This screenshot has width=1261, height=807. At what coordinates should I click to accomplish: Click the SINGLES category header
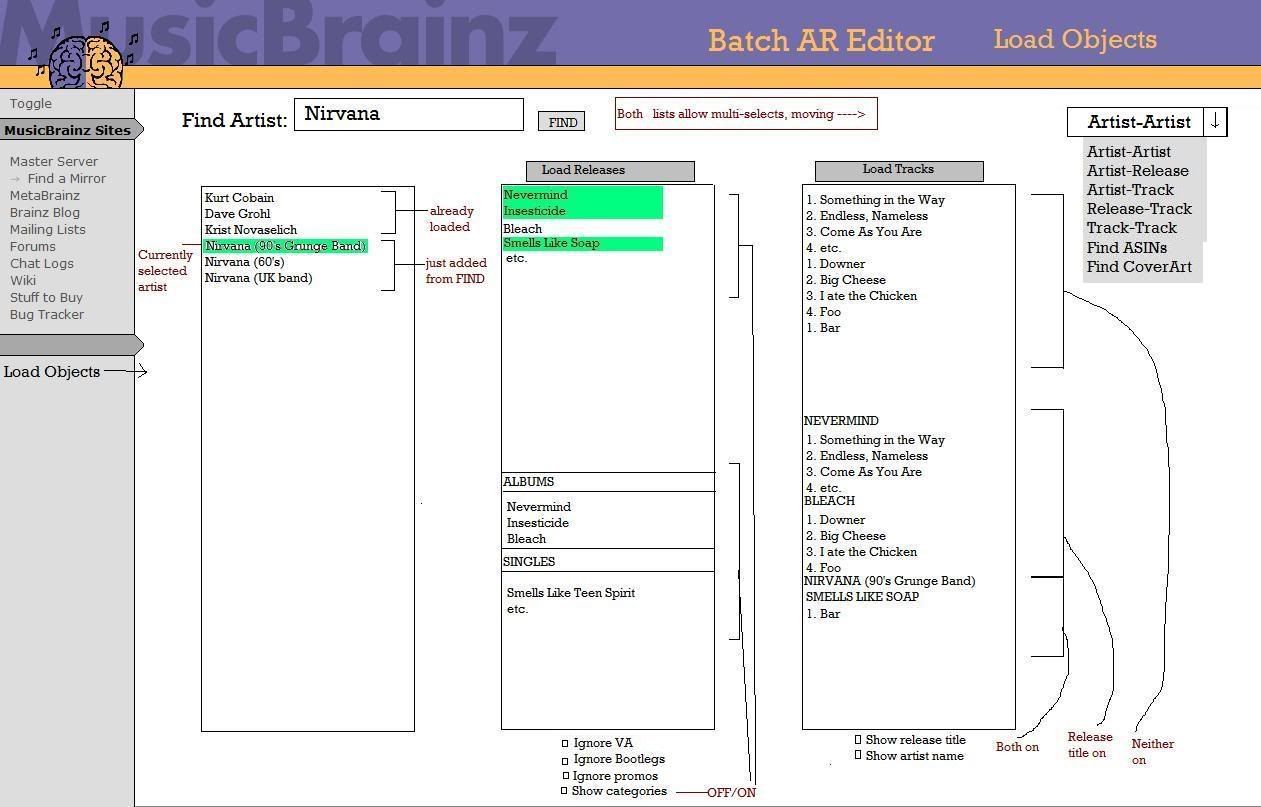[x=608, y=562]
